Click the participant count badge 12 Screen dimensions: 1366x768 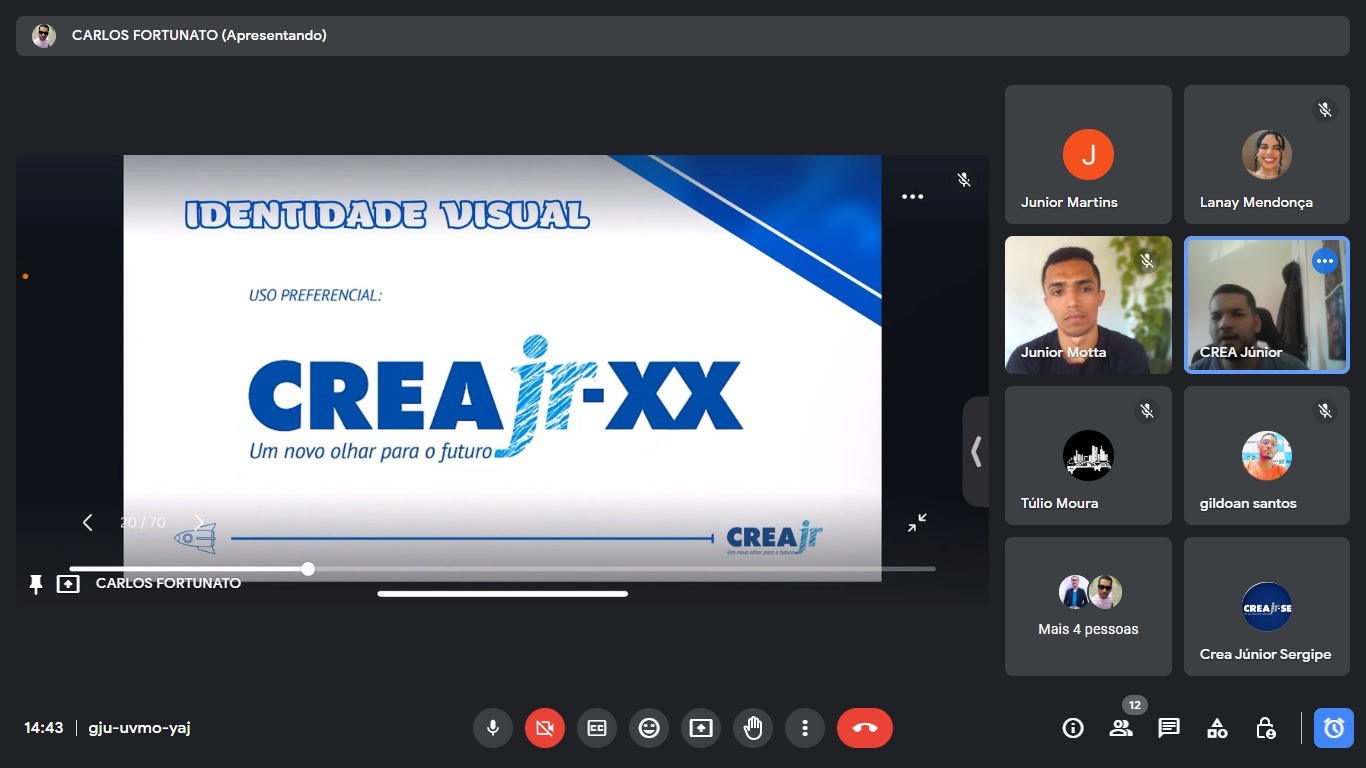1134,705
